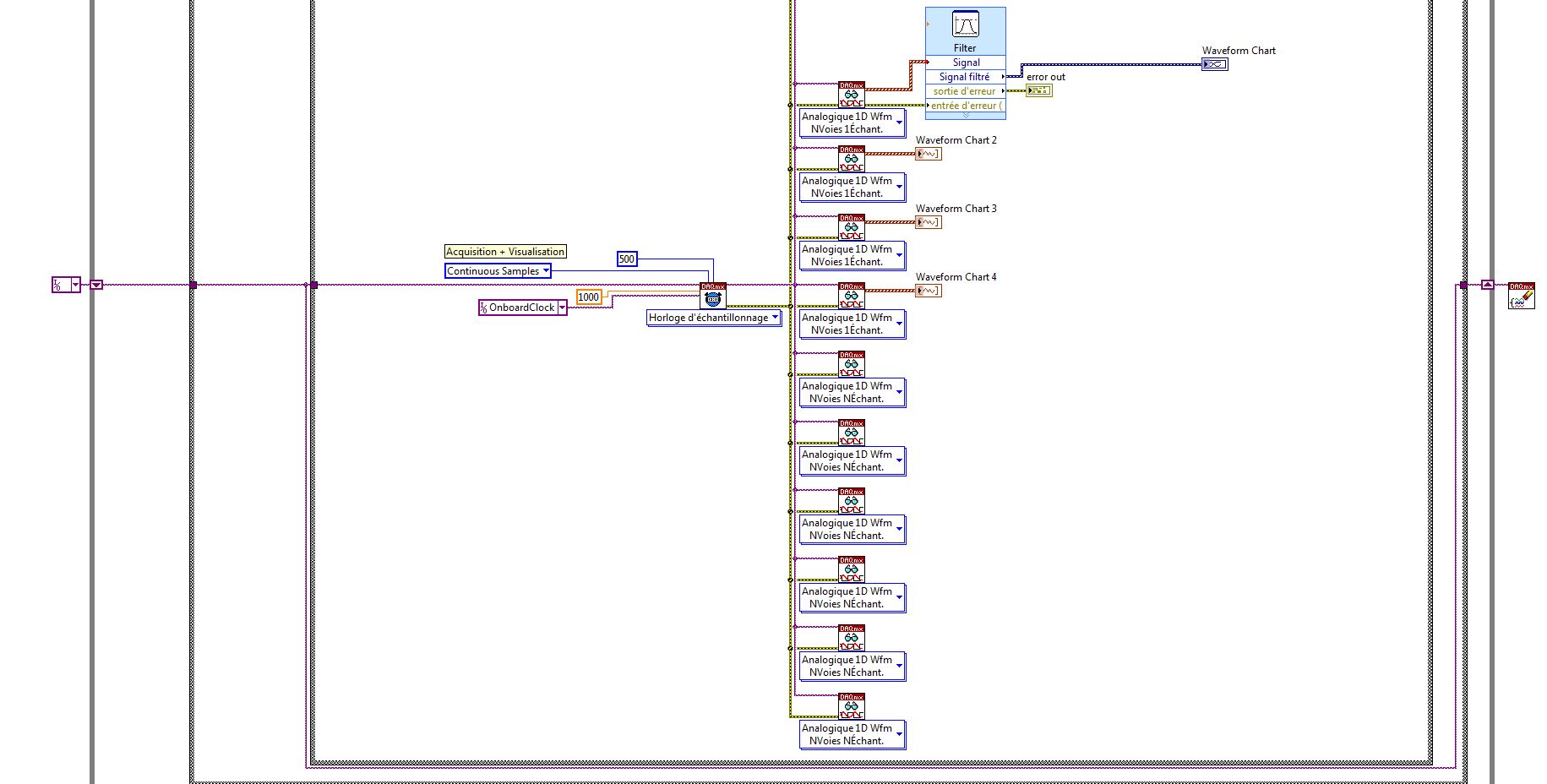This screenshot has width=1547, height=784.
Task: Click the error out label text
Action: 1046,77
